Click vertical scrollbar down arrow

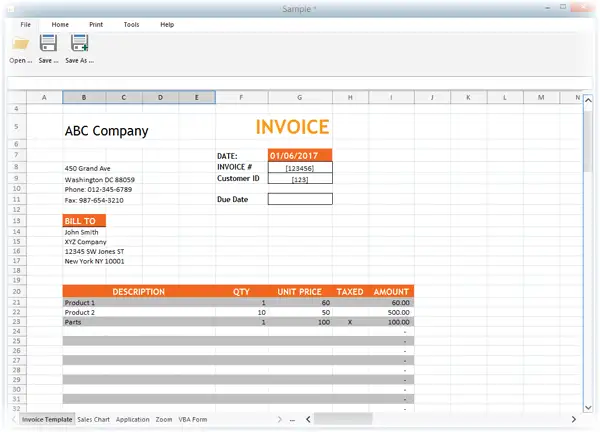coord(587,405)
